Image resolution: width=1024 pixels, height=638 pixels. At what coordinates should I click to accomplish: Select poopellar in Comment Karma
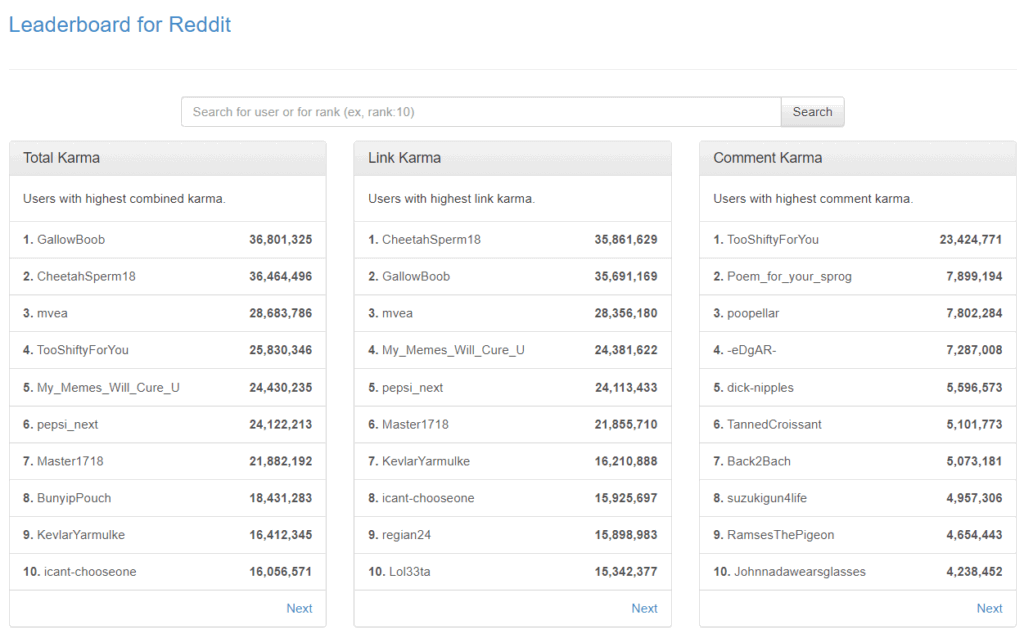[x=753, y=313]
